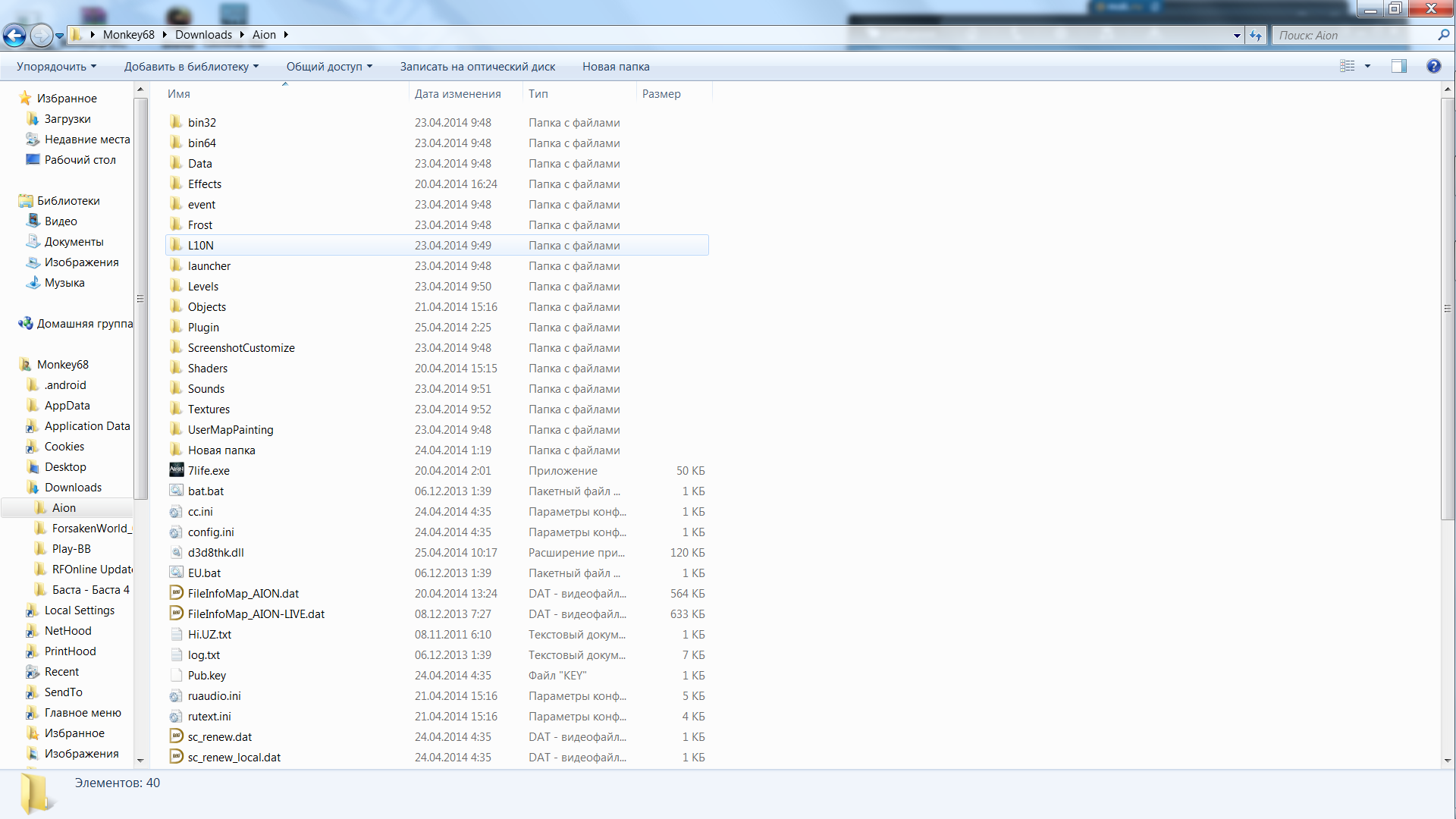The image size is (1456, 819).
Task: Open 'Добавить в библиотеку' menu
Action: click(191, 67)
